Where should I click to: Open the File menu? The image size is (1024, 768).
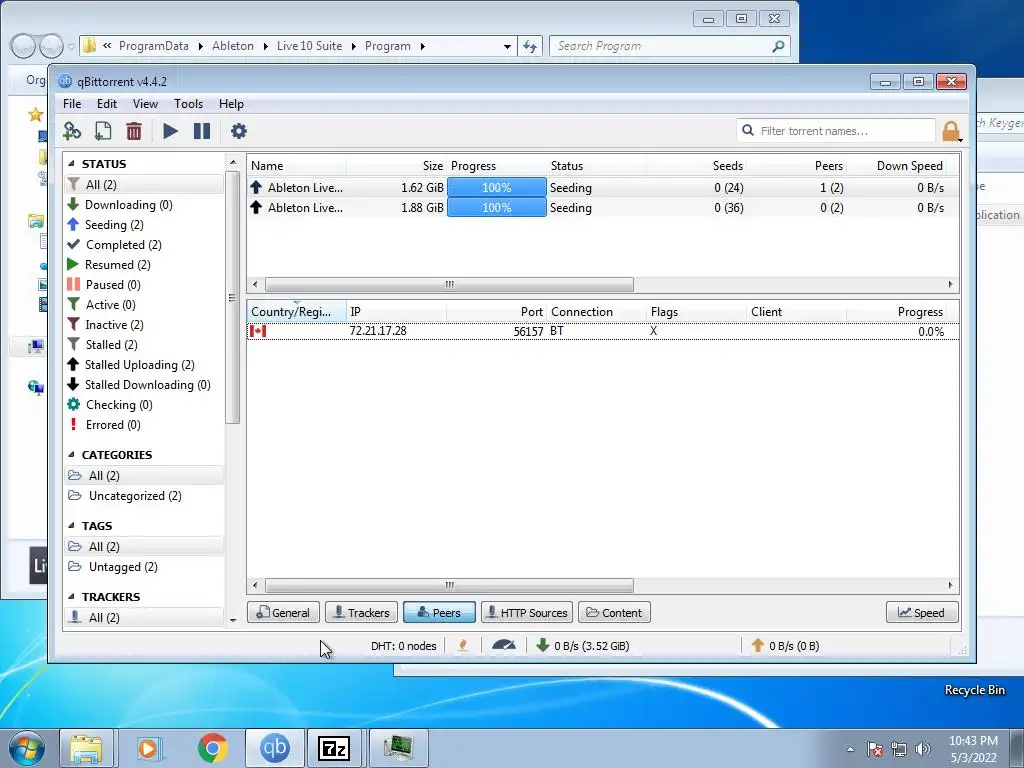tap(72, 104)
